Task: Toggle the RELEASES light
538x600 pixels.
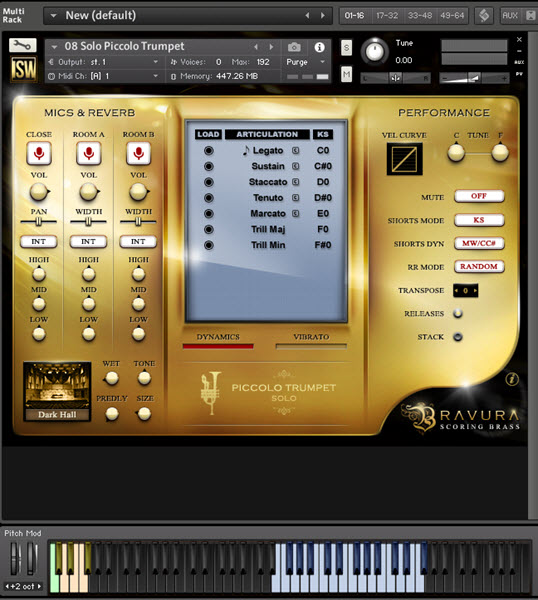Action: click(458, 313)
